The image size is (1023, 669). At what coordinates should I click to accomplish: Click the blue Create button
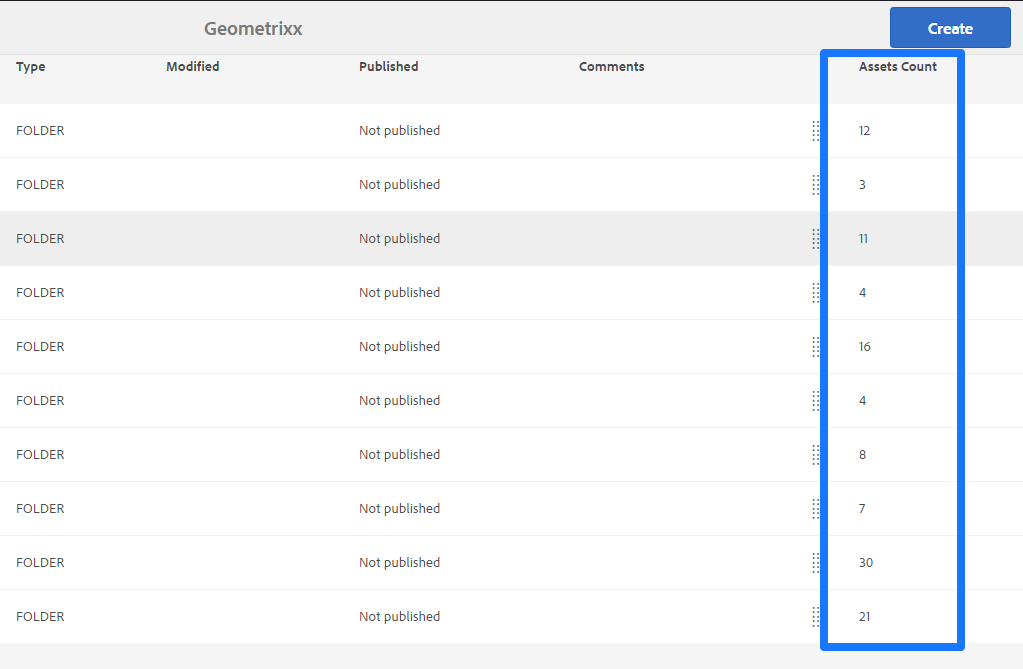[950, 28]
